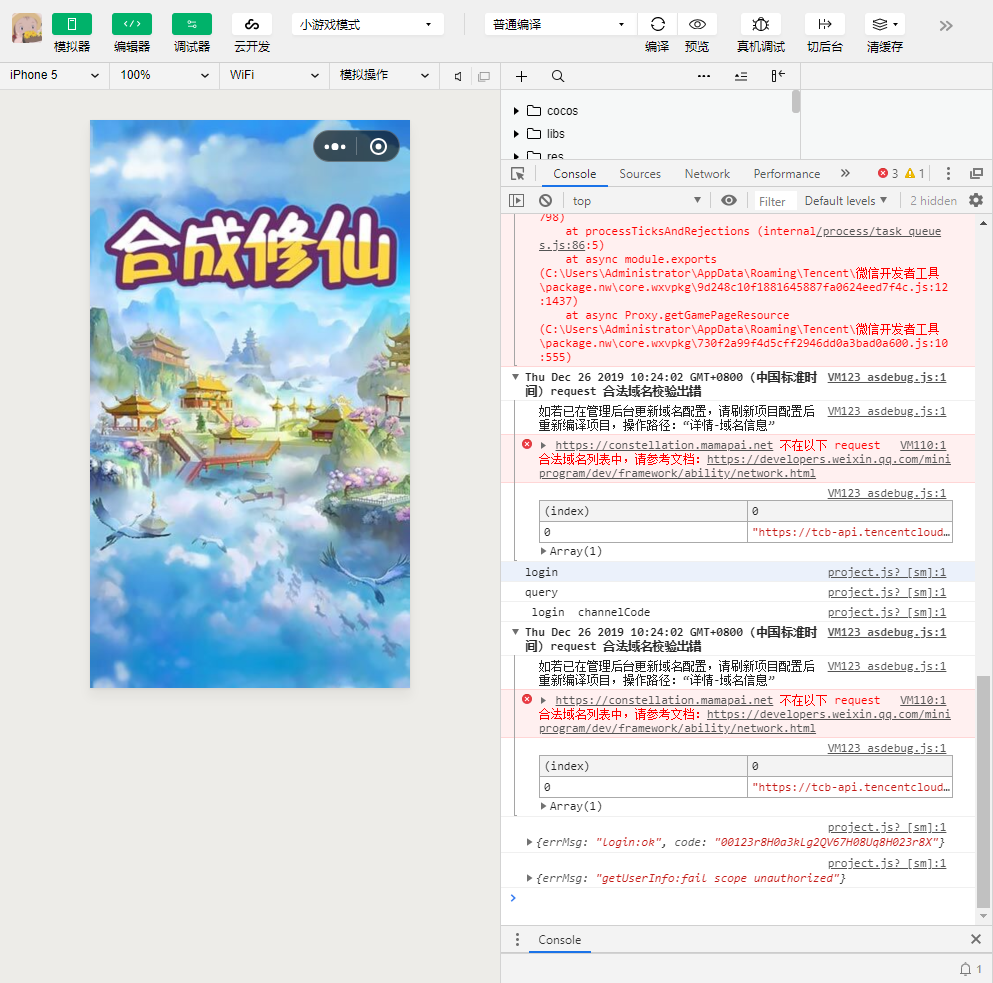993x983 pixels.
Task: Open the 100% zoom dropdown
Action: (165, 75)
